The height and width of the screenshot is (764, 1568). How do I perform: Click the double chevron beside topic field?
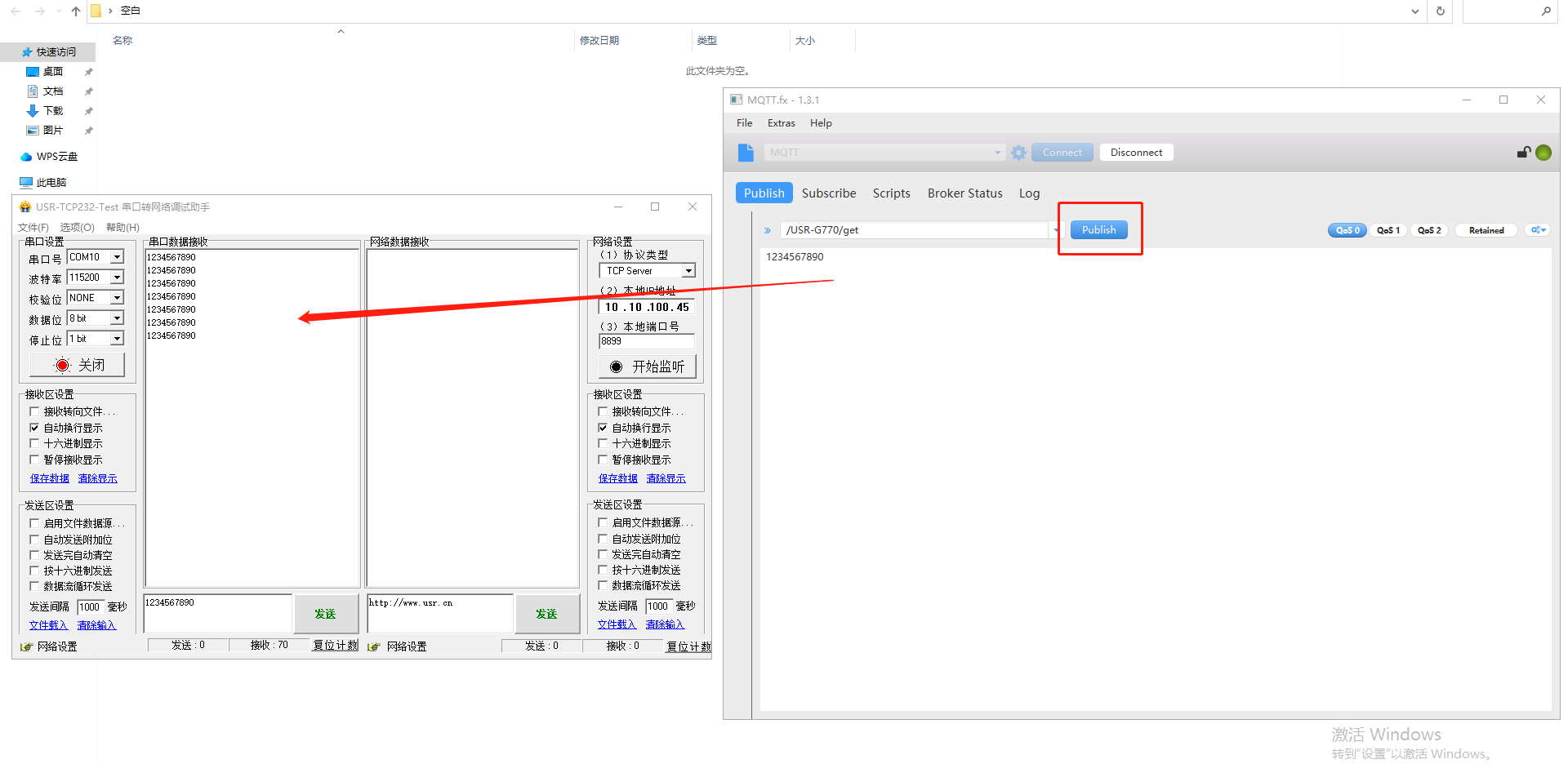[x=768, y=230]
